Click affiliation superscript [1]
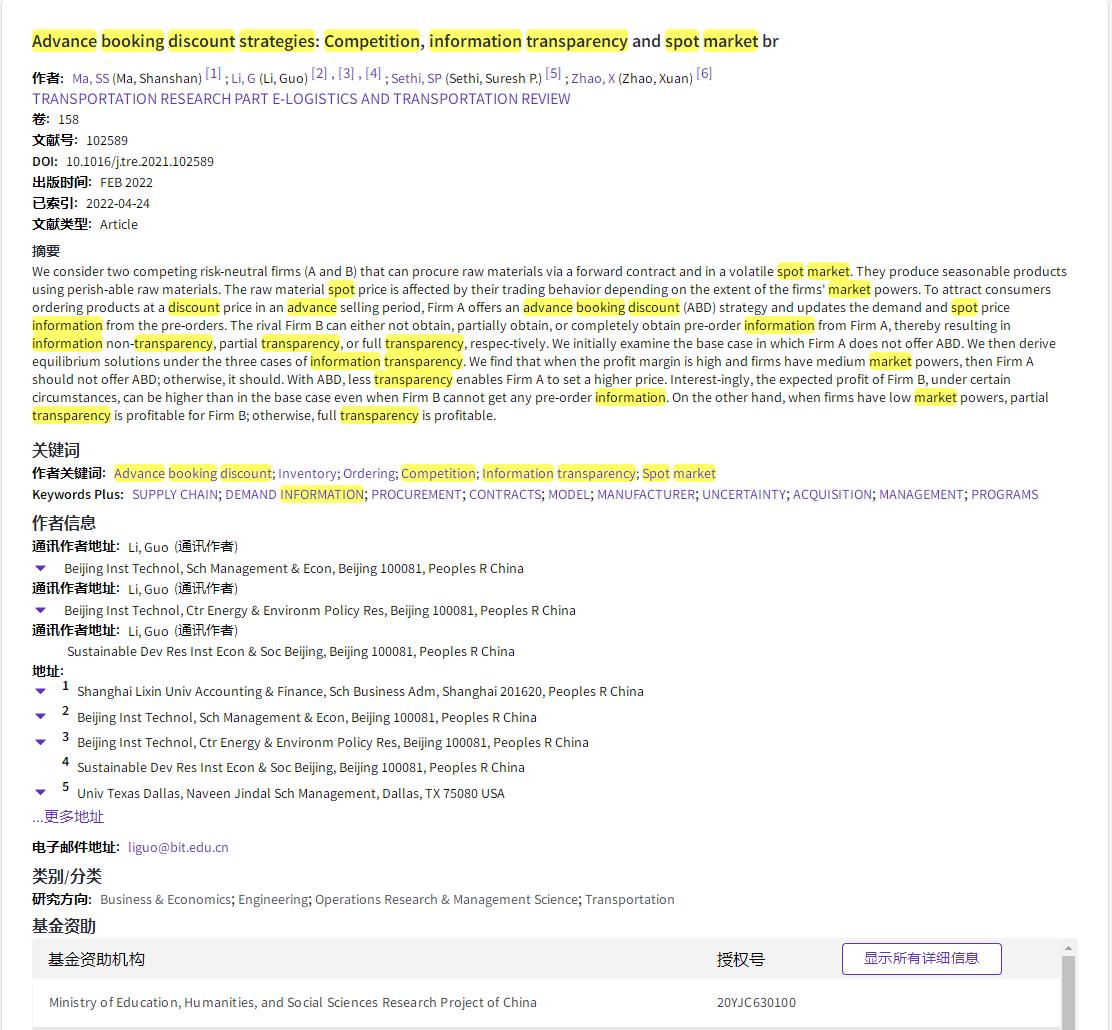 [213, 73]
